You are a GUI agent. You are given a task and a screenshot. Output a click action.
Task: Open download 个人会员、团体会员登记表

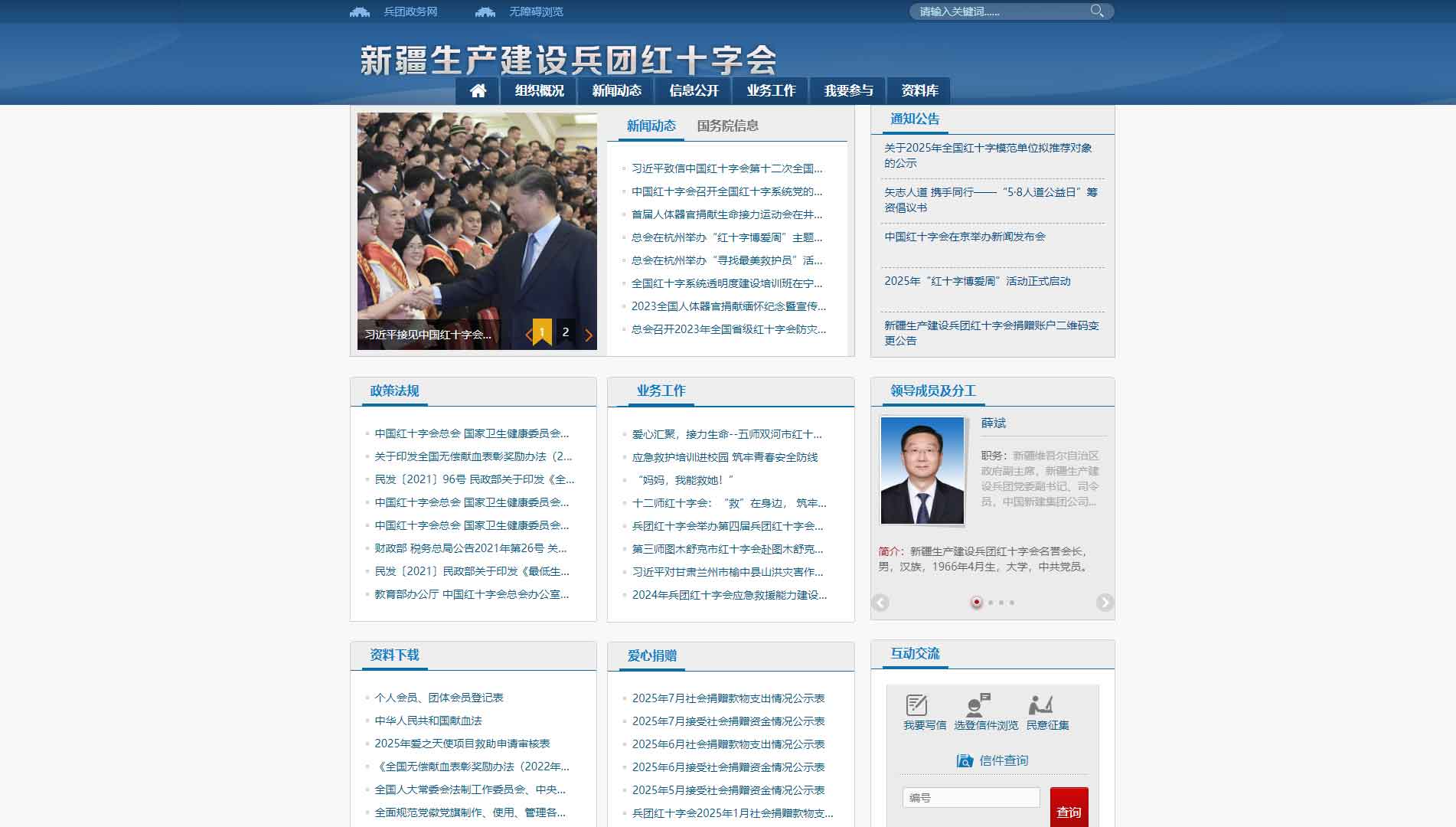click(x=439, y=698)
